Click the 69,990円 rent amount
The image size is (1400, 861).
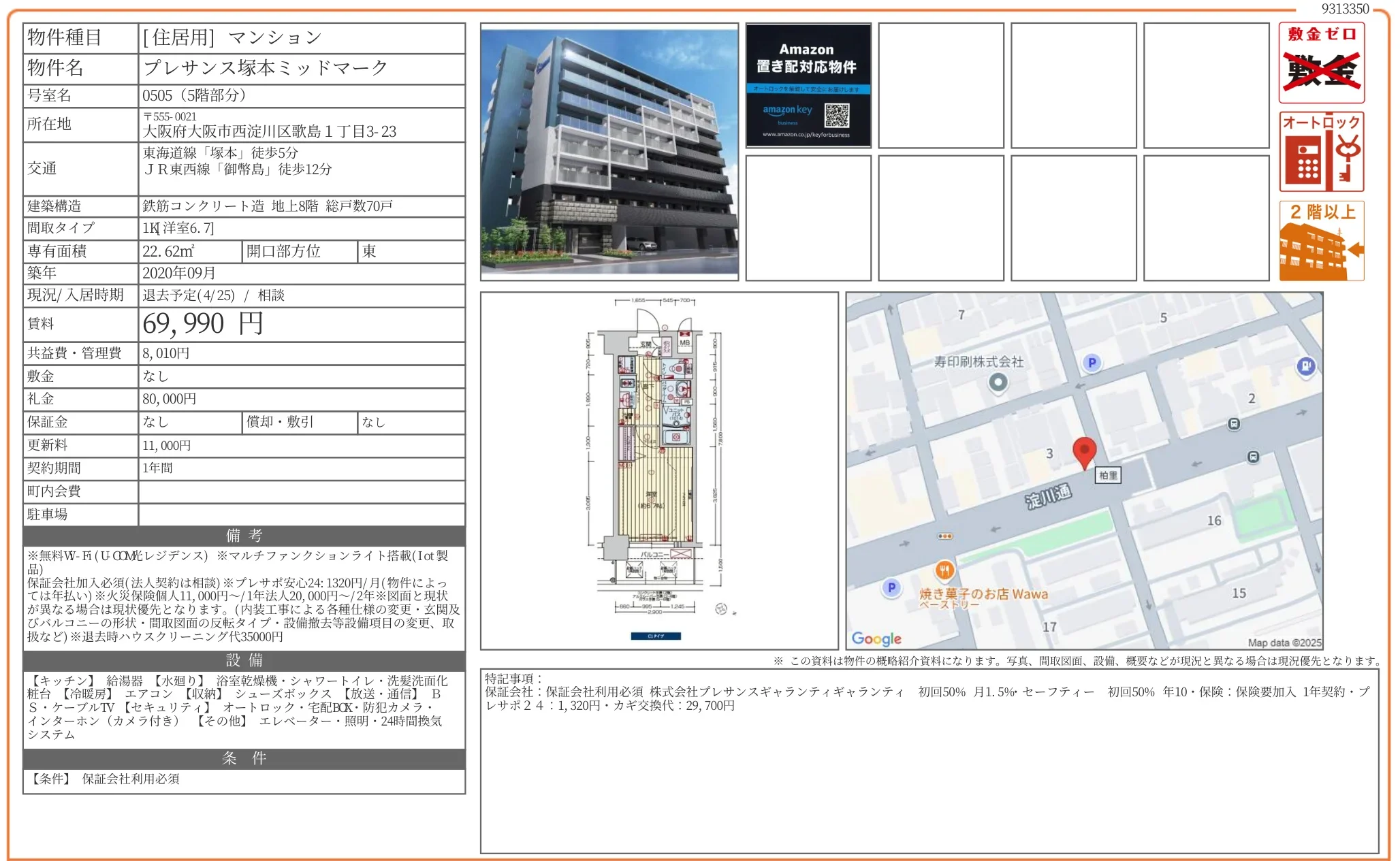click(203, 324)
